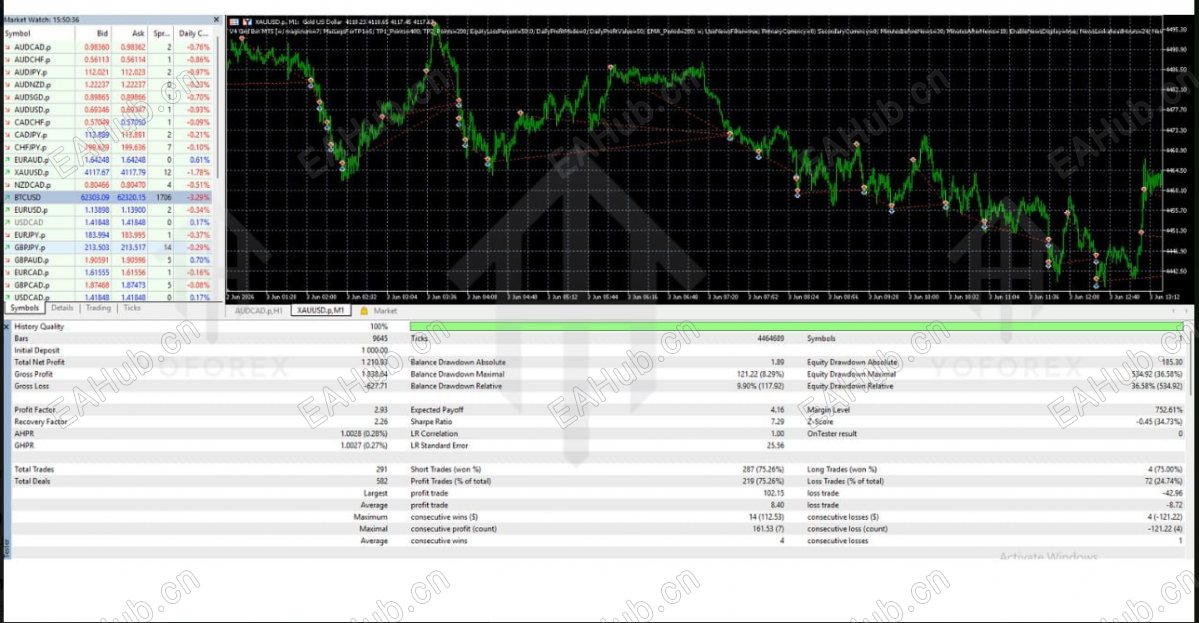Click the Total Trades value 291
The width and height of the screenshot is (1199, 623).
point(382,469)
